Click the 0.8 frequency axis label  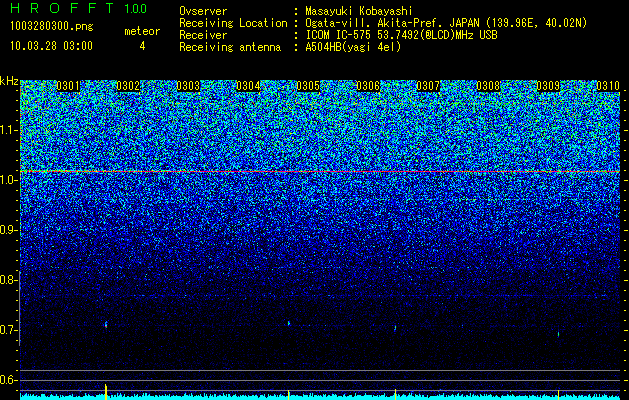pyautogui.click(x=8, y=280)
